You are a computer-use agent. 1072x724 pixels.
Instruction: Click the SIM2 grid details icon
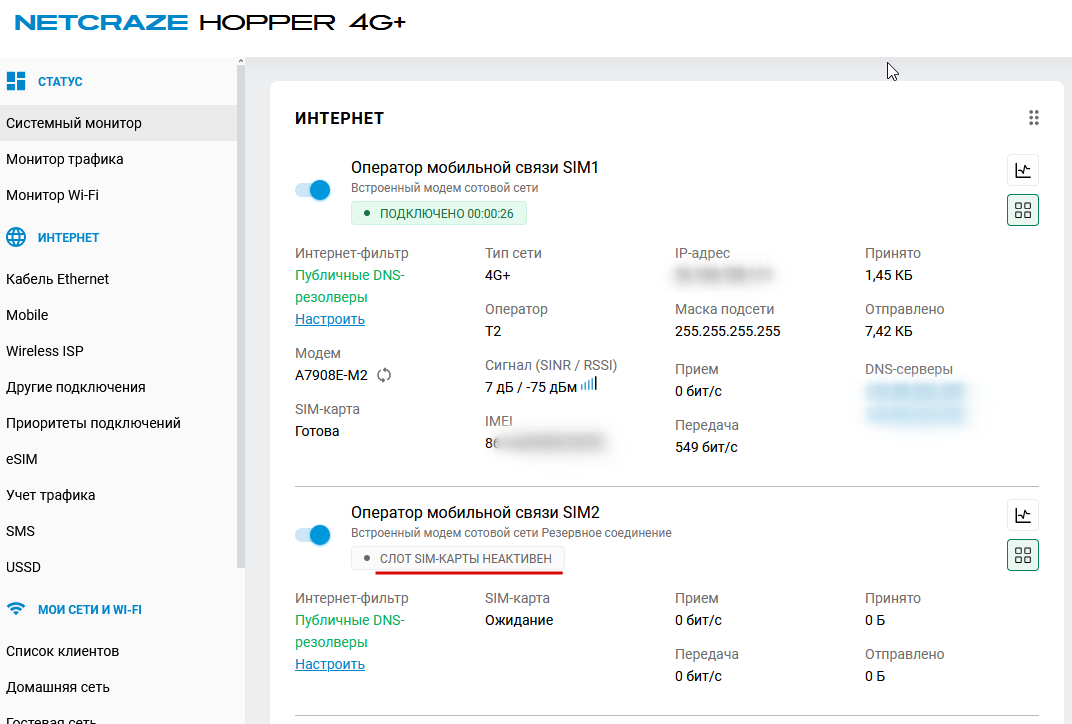(x=1022, y=555)
